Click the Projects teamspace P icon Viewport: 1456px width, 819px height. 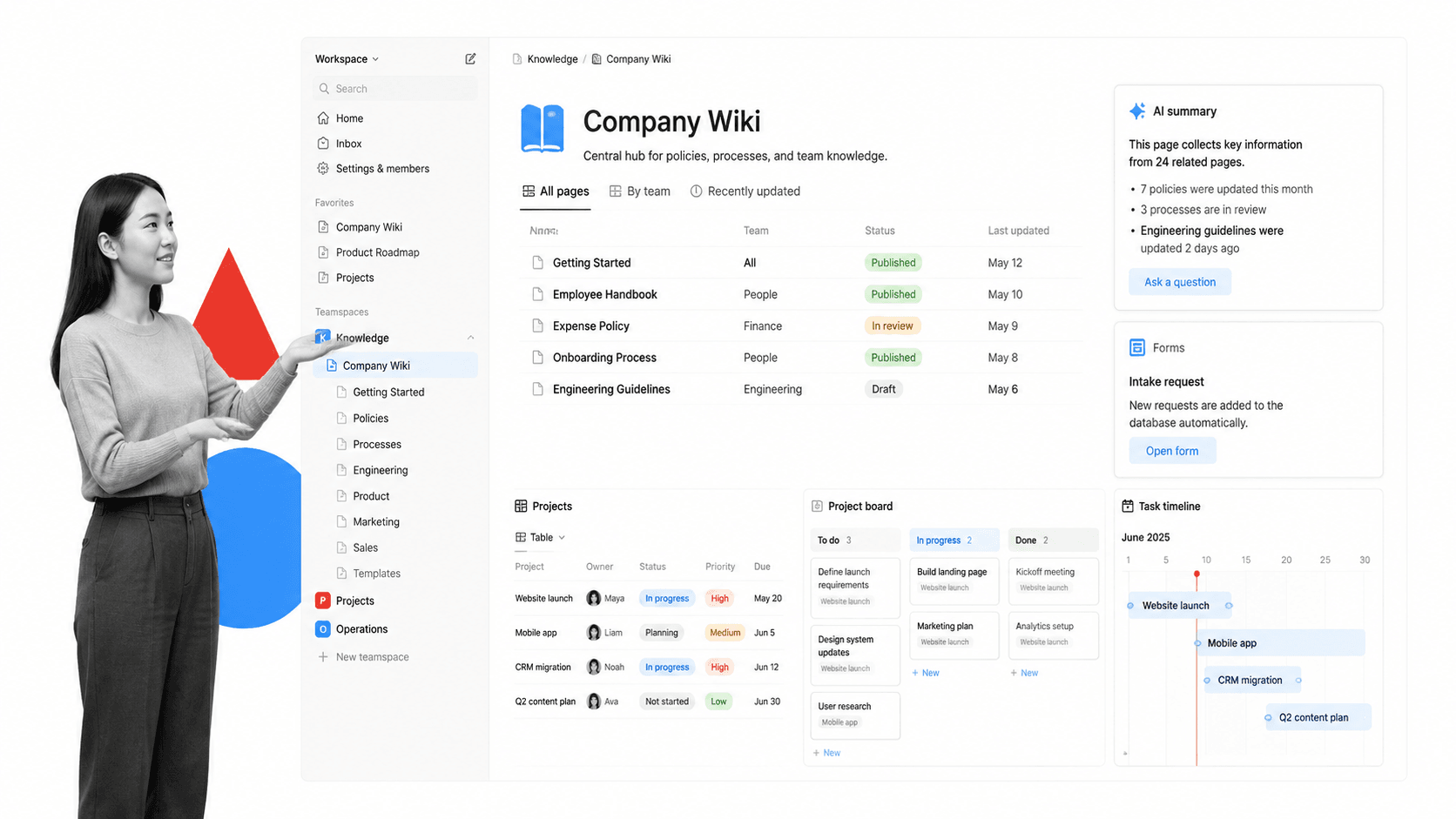(x=323, y=601)
